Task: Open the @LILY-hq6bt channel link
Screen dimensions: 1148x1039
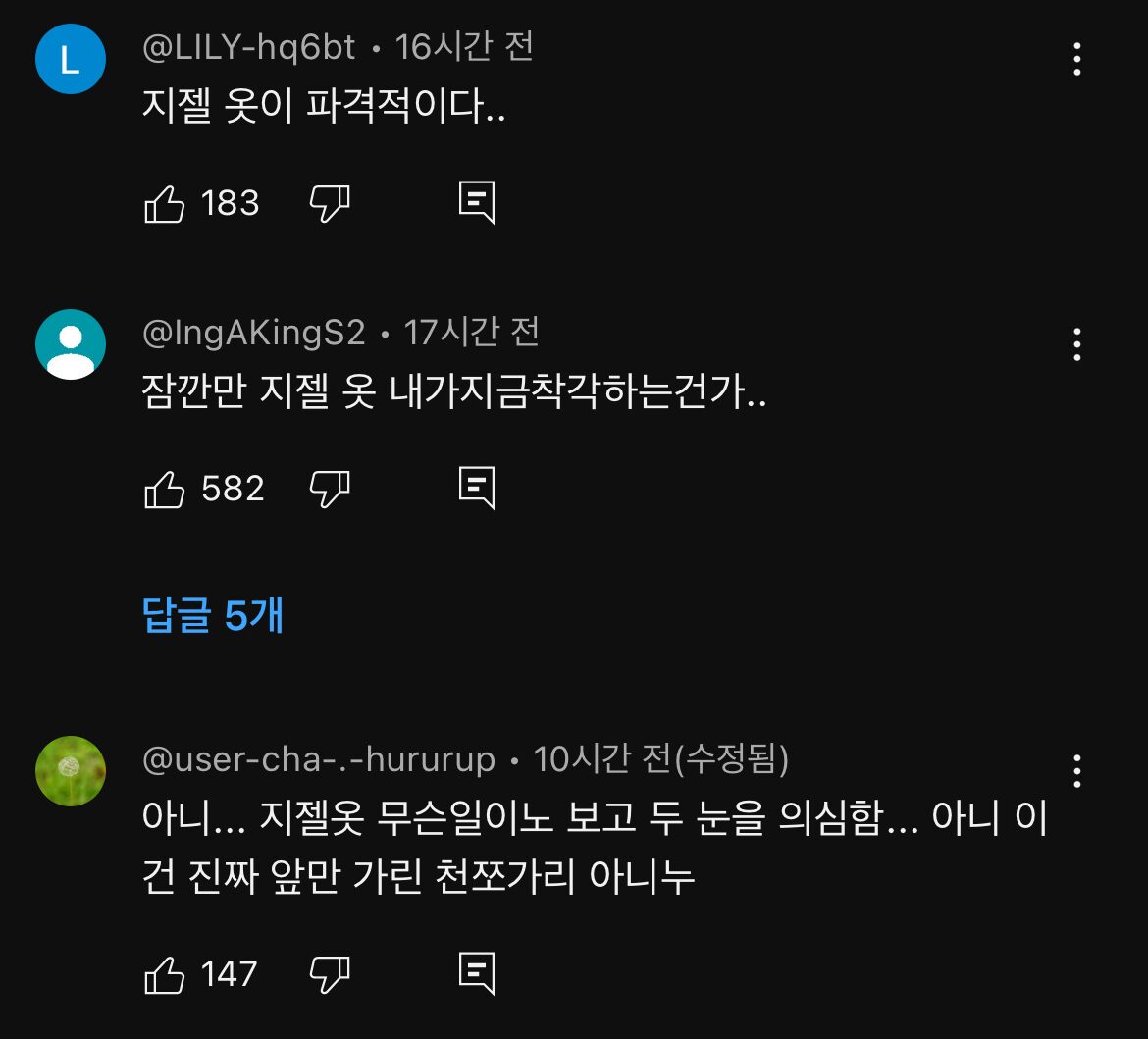Action: pyautogui.click(x=248, y=47)
